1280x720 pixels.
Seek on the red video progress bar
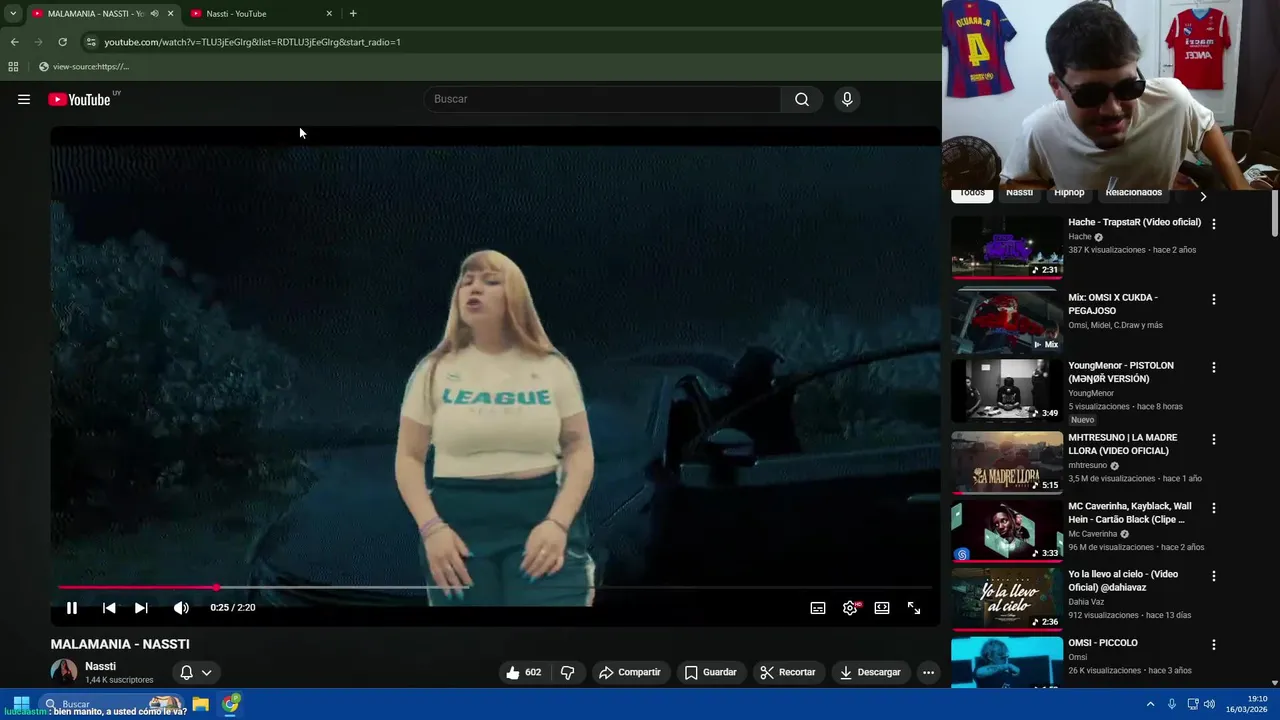click(x=495, y=587)
